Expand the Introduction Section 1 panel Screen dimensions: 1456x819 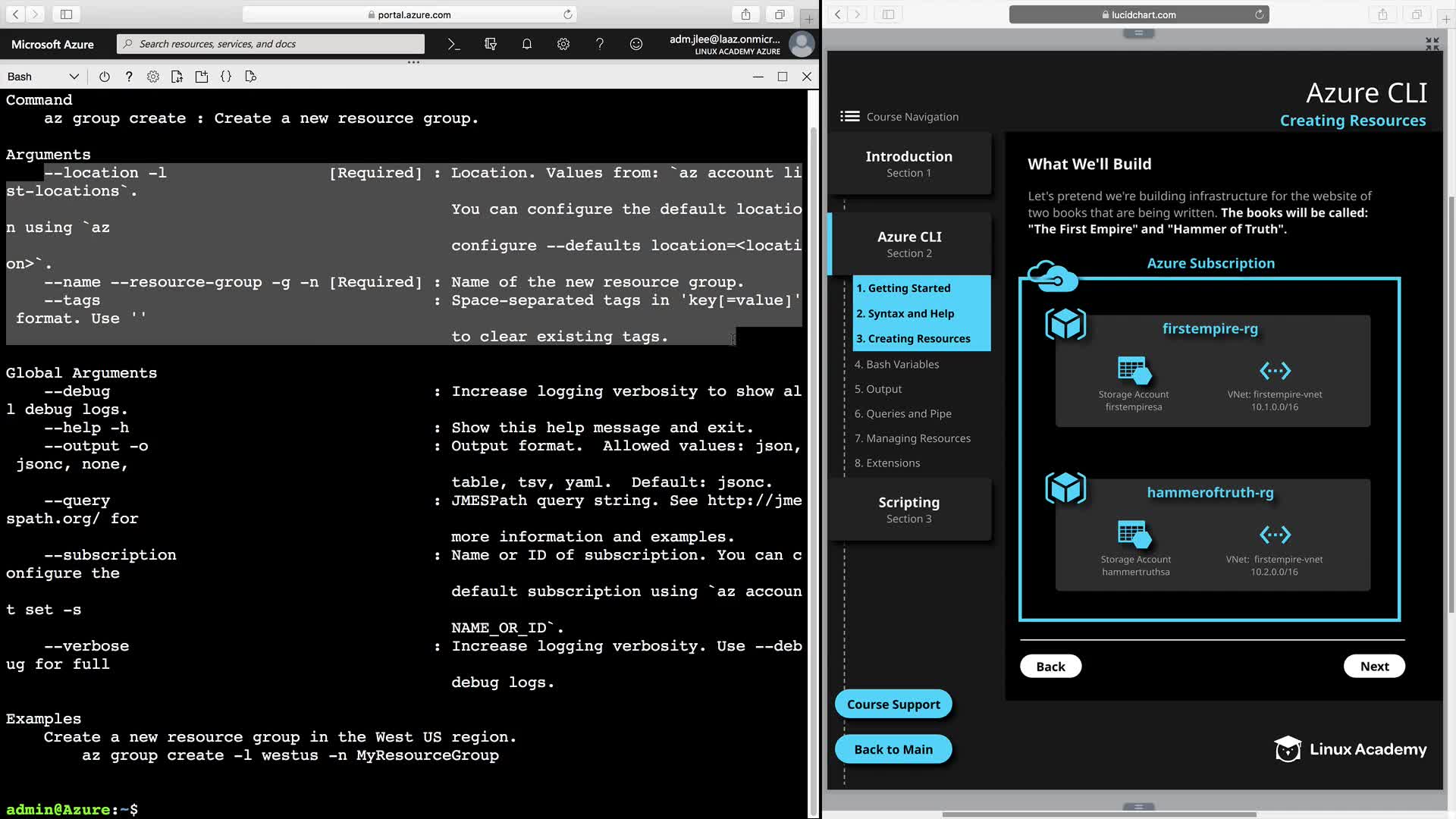click(908, 164)
